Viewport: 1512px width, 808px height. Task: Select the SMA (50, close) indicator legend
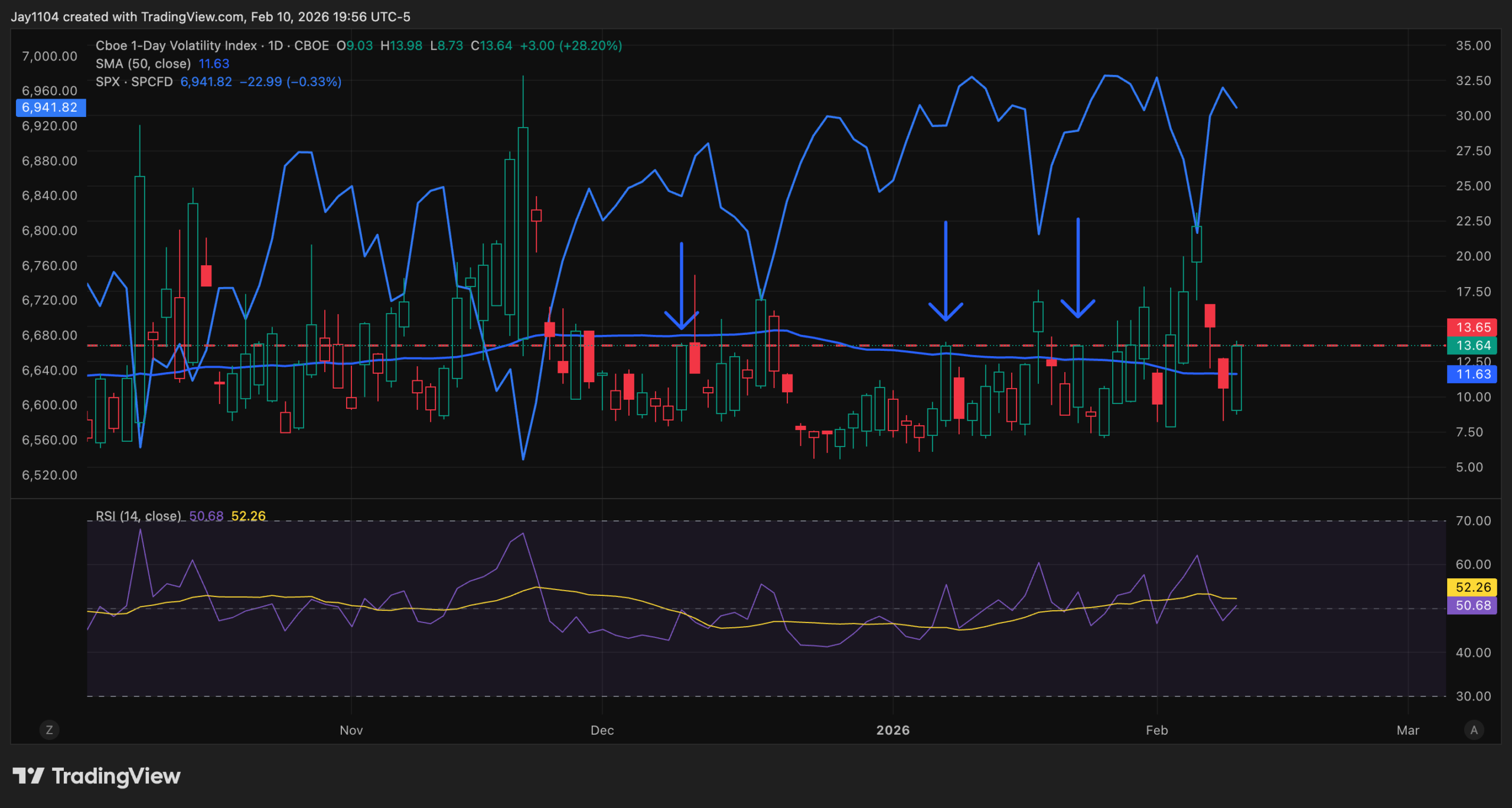tap(143, 64)
